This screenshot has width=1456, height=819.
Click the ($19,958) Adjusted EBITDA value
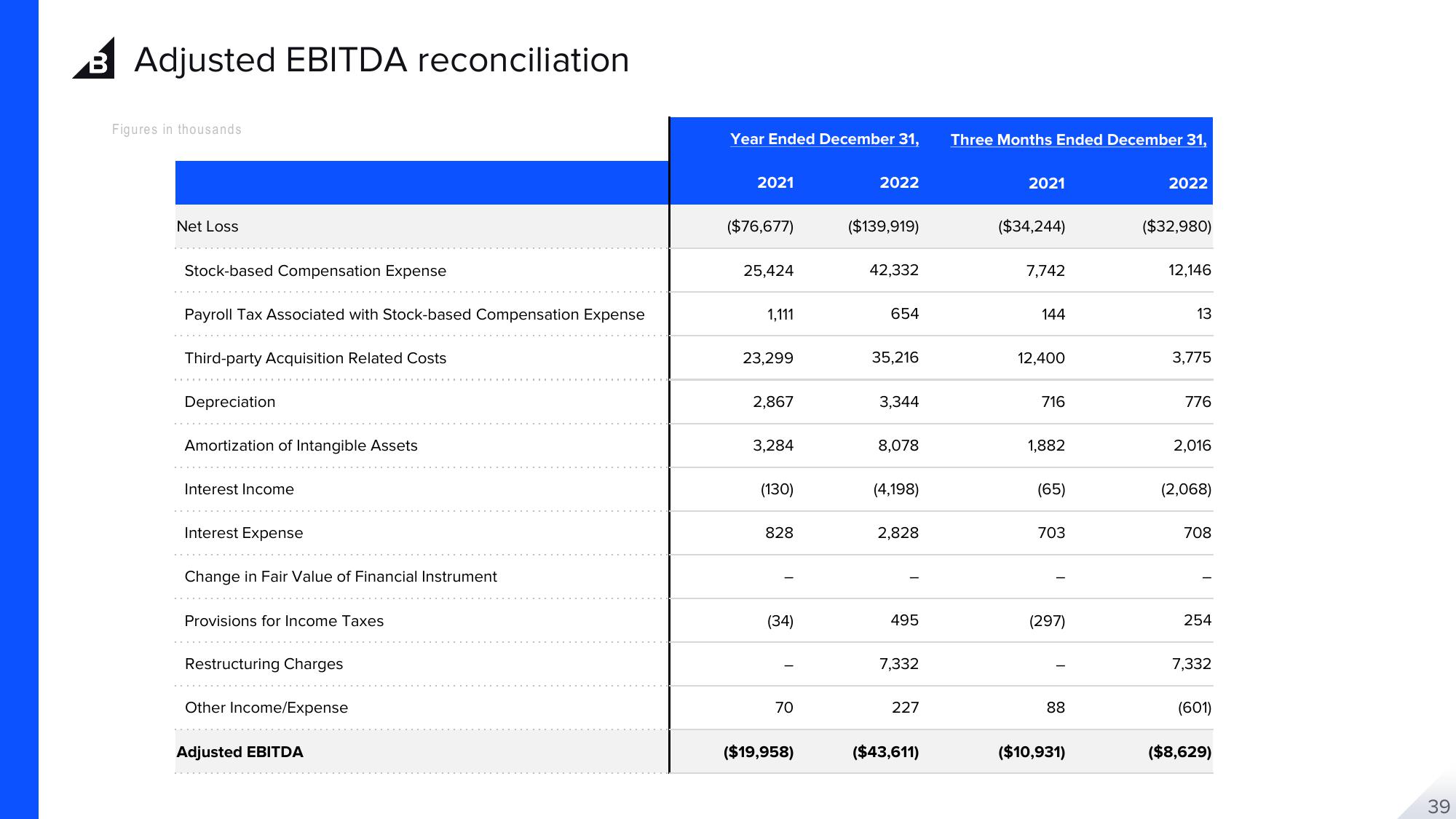[759, 752]
